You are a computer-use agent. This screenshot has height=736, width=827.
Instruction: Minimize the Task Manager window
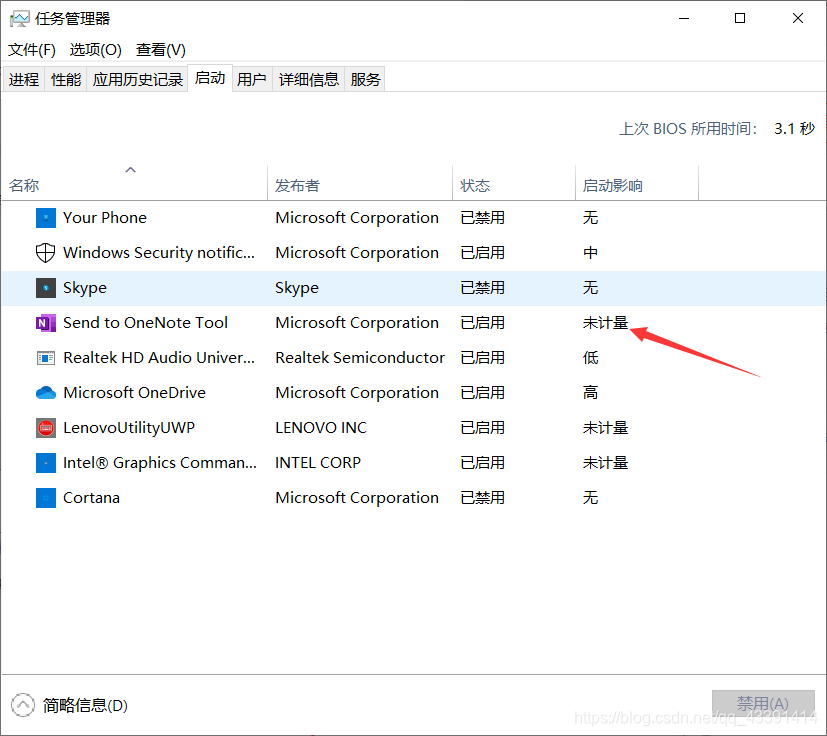[x=684, y=18]
